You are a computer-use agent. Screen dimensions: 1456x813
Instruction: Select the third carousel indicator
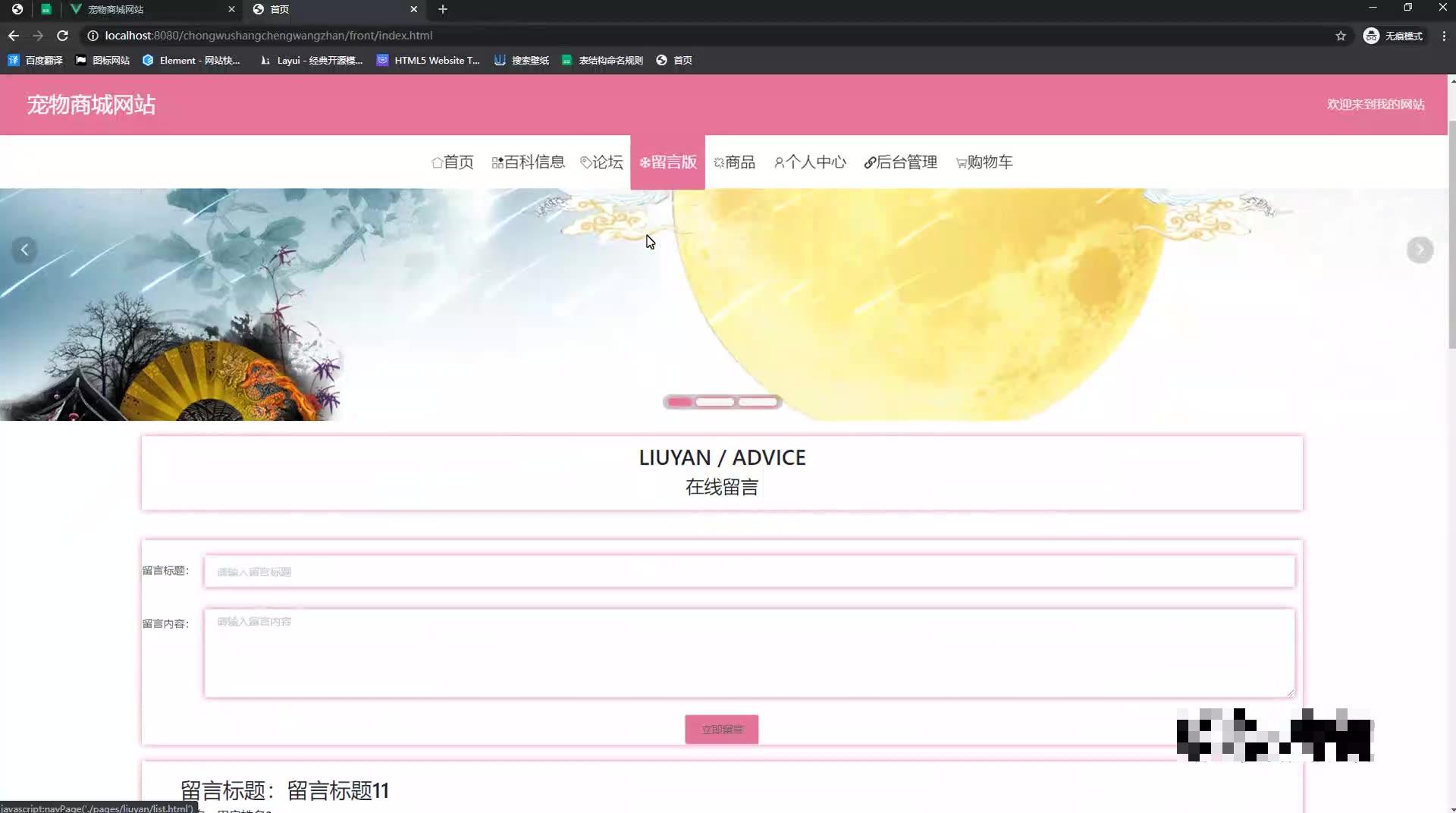tap(758, 402)
